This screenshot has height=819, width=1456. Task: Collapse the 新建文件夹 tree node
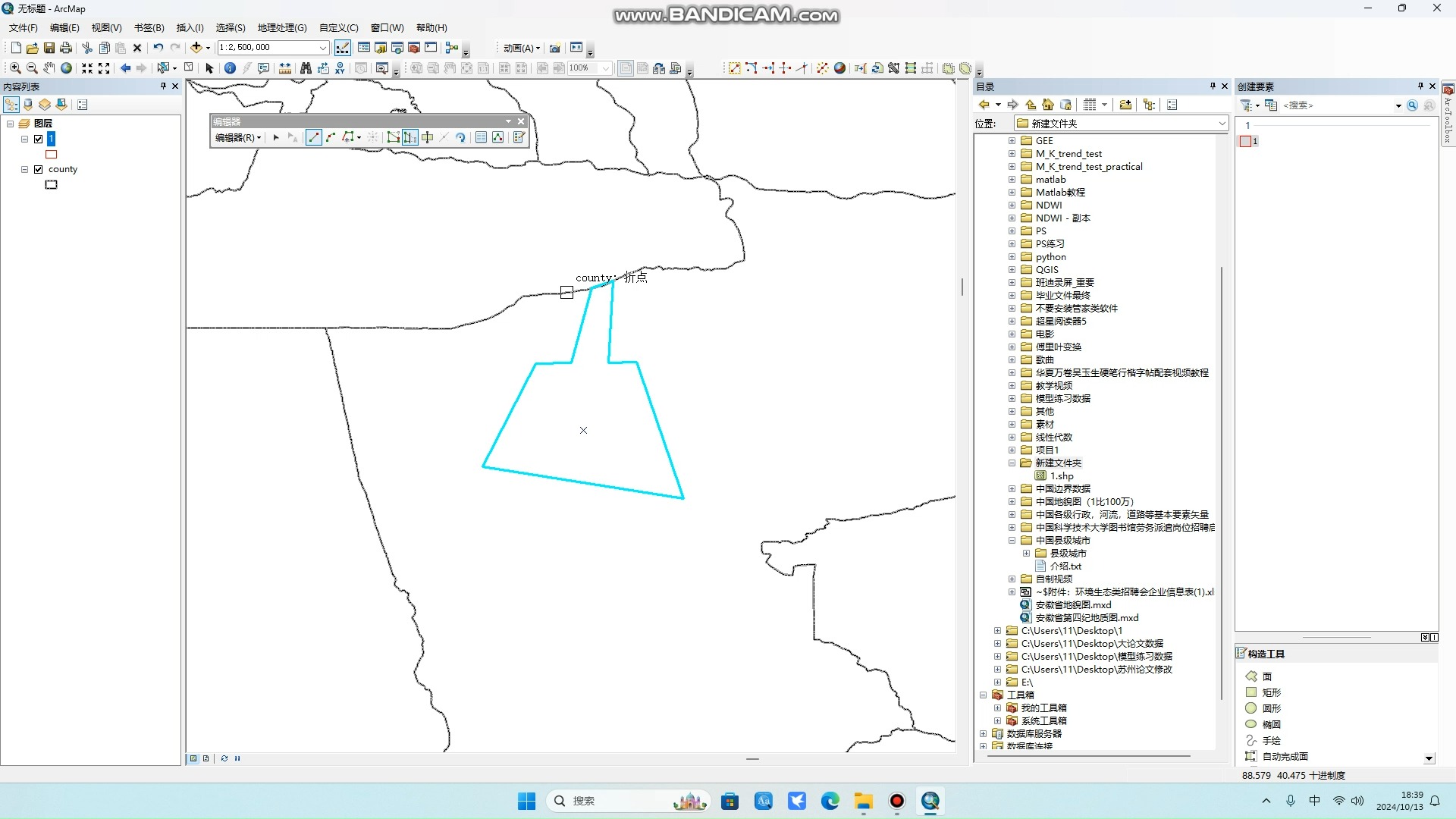coord(1012,463)
